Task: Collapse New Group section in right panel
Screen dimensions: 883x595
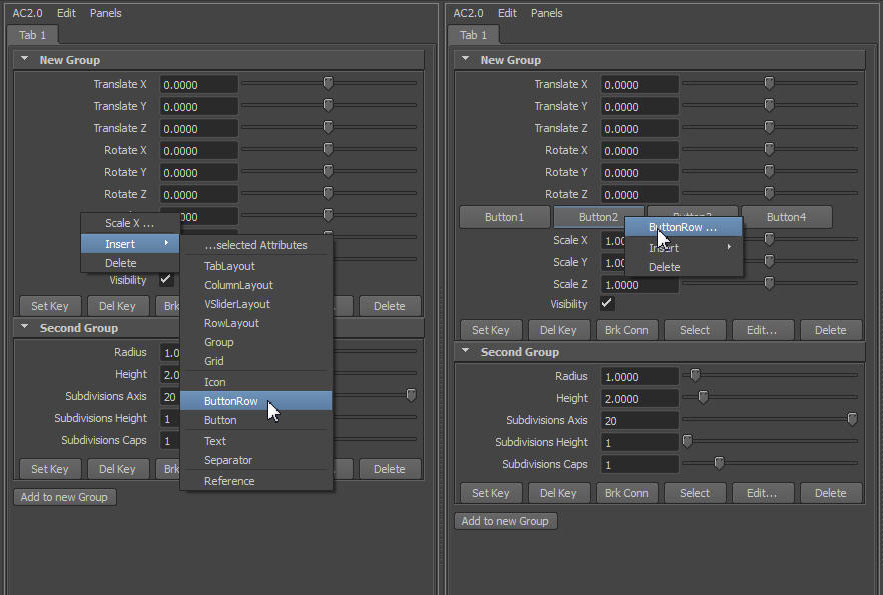Action: pyautogui.click(x=465, y=60)
